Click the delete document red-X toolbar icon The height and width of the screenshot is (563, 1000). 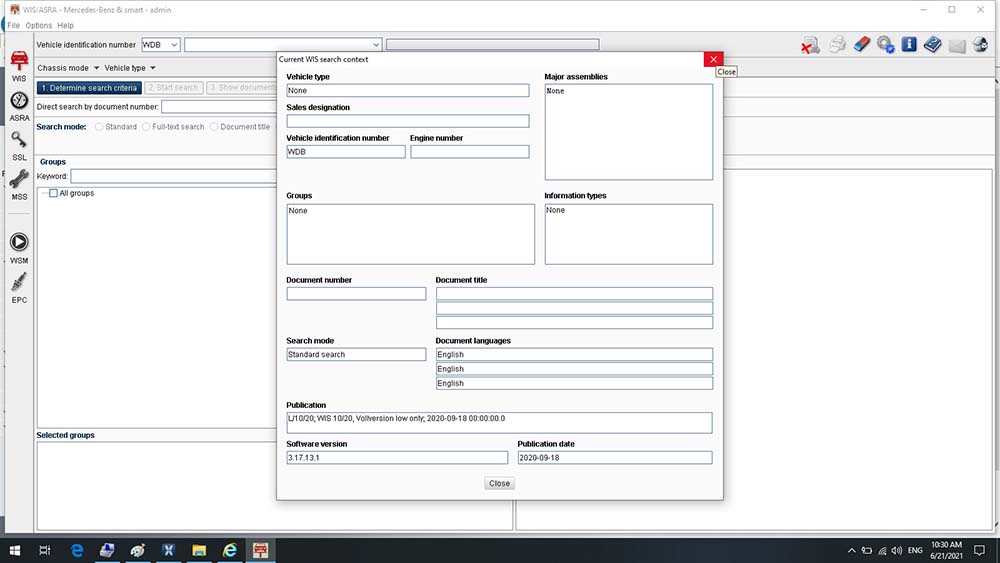point(810,45)
